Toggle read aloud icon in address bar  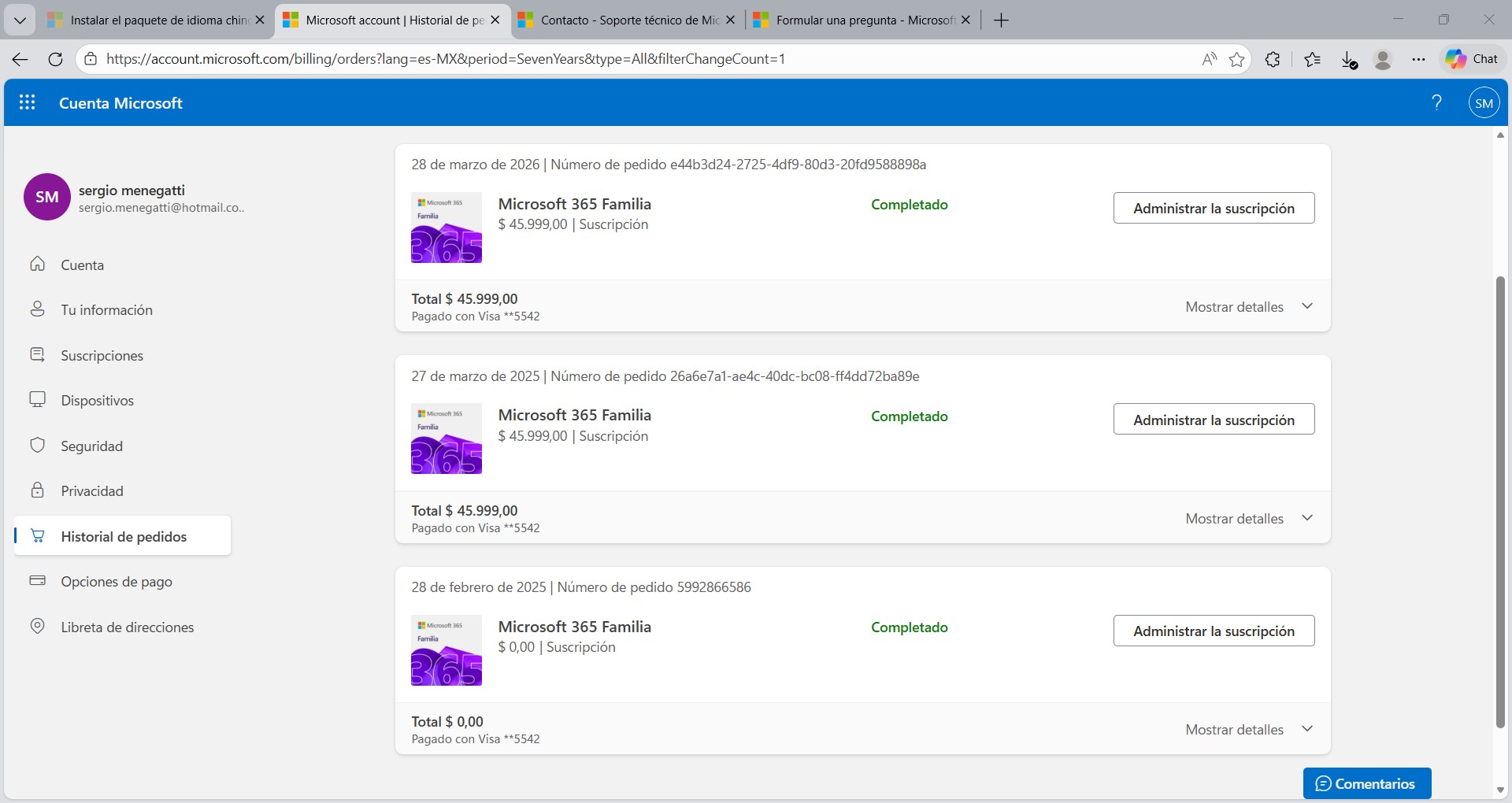click(x=1209, y=59)
